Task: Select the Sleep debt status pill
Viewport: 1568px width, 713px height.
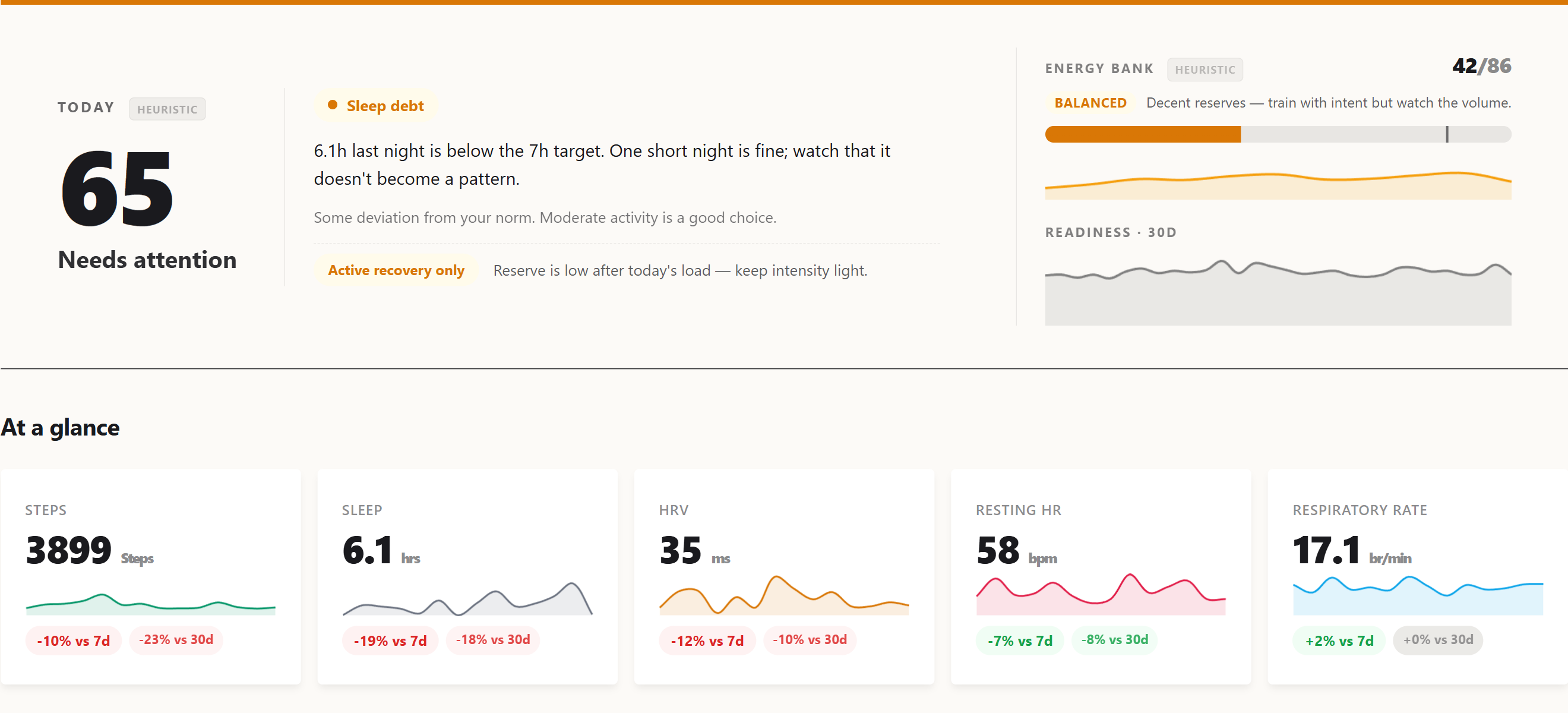Action: pos(375,105)
